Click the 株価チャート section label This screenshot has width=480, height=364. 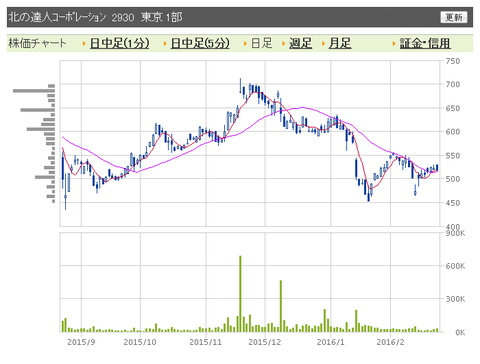click(x=37, y=43)
